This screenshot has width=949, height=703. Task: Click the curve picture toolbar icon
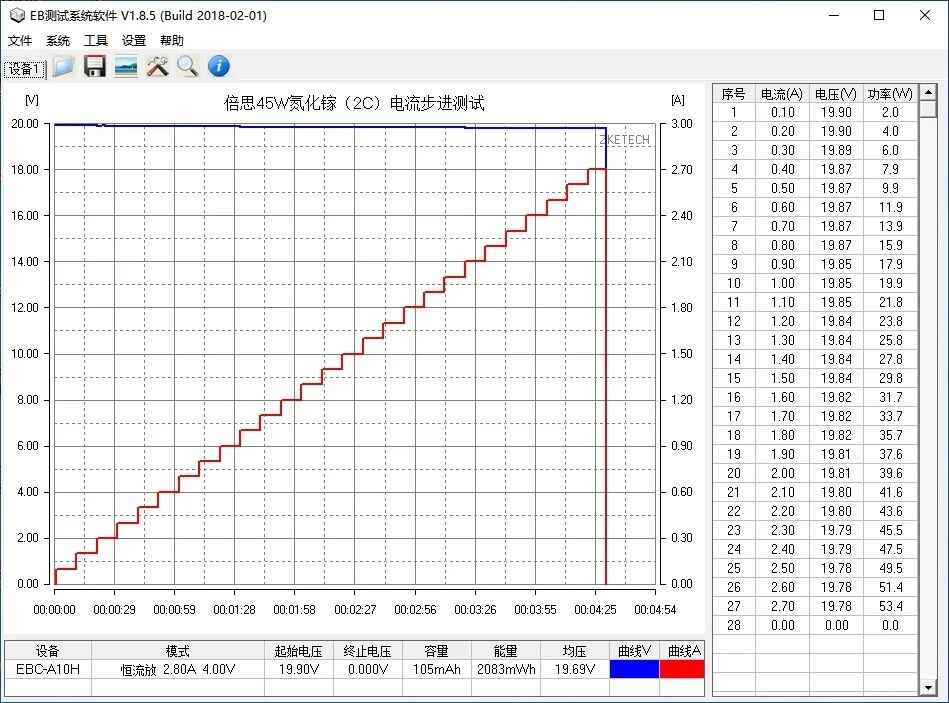(x=126, y=67)
